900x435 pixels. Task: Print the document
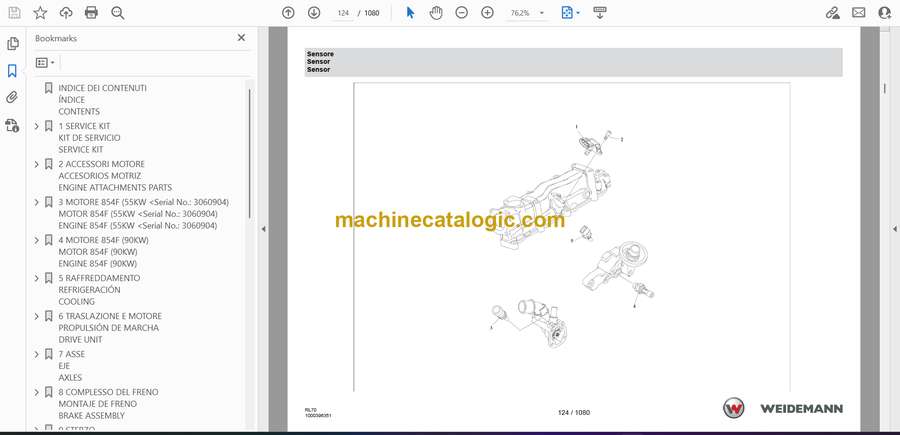tap(92, 13)
